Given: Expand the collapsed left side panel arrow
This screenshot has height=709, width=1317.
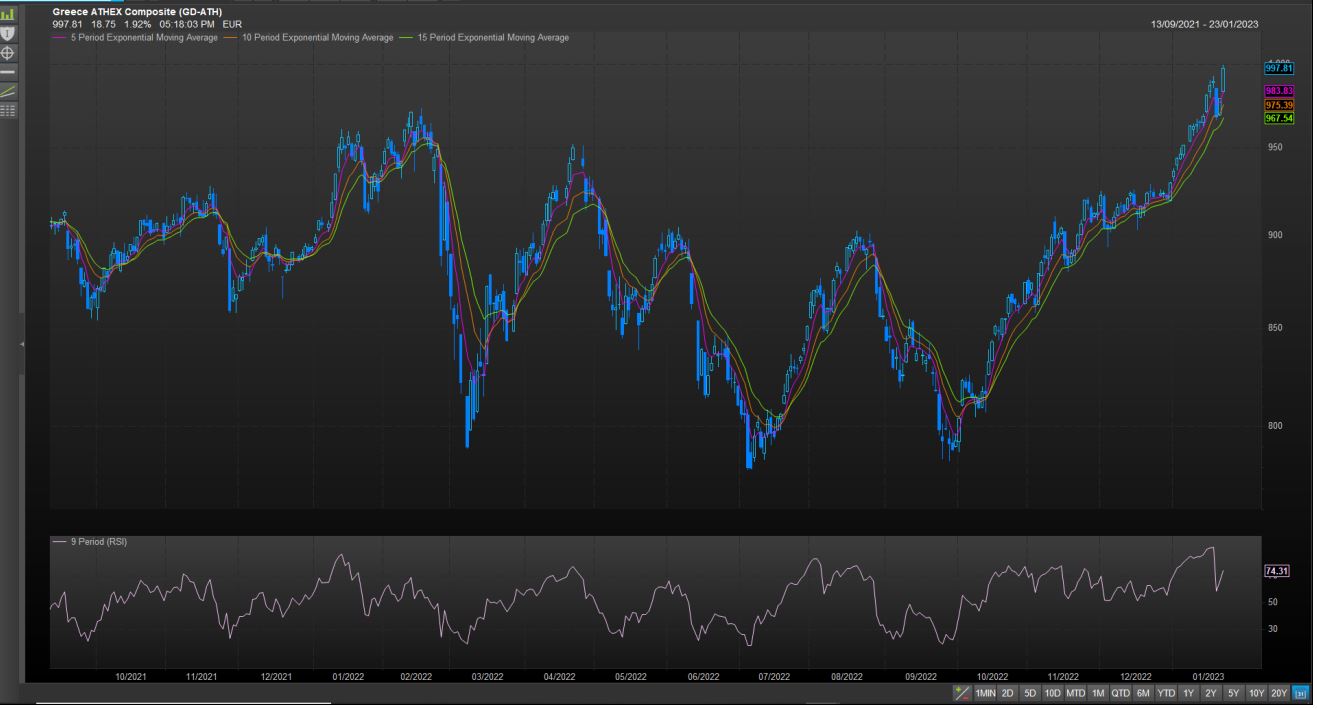Looking at the screenshot, I should (22, 344).
